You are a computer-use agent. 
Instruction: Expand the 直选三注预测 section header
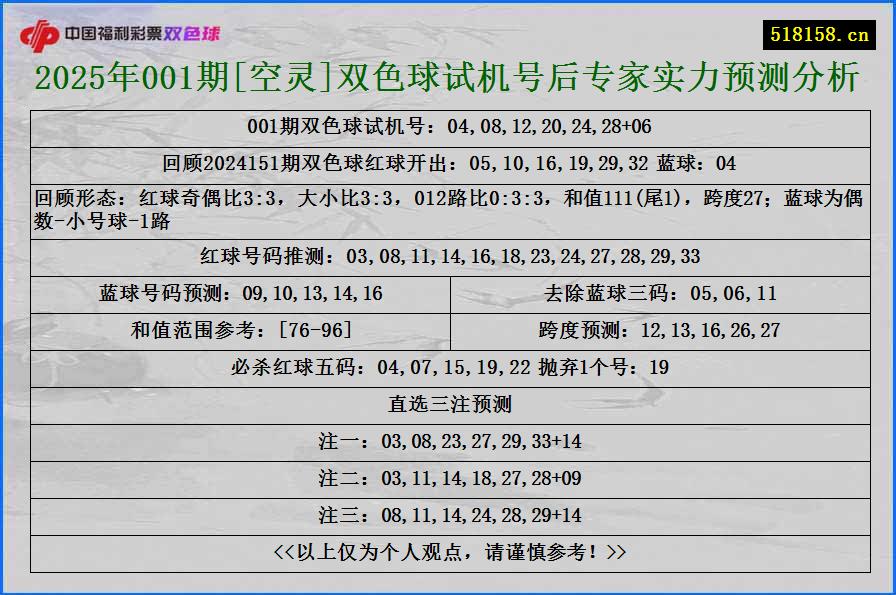click(448, 404)
